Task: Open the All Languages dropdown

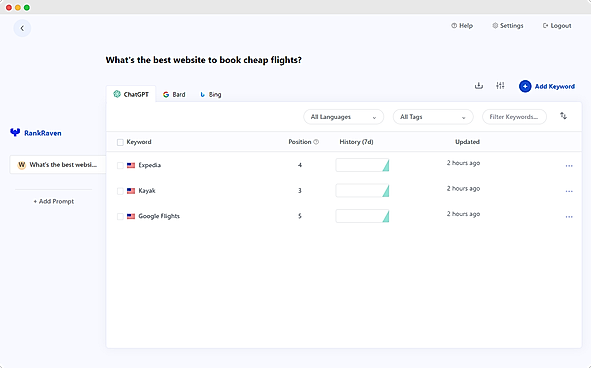Action: point(343,117)
